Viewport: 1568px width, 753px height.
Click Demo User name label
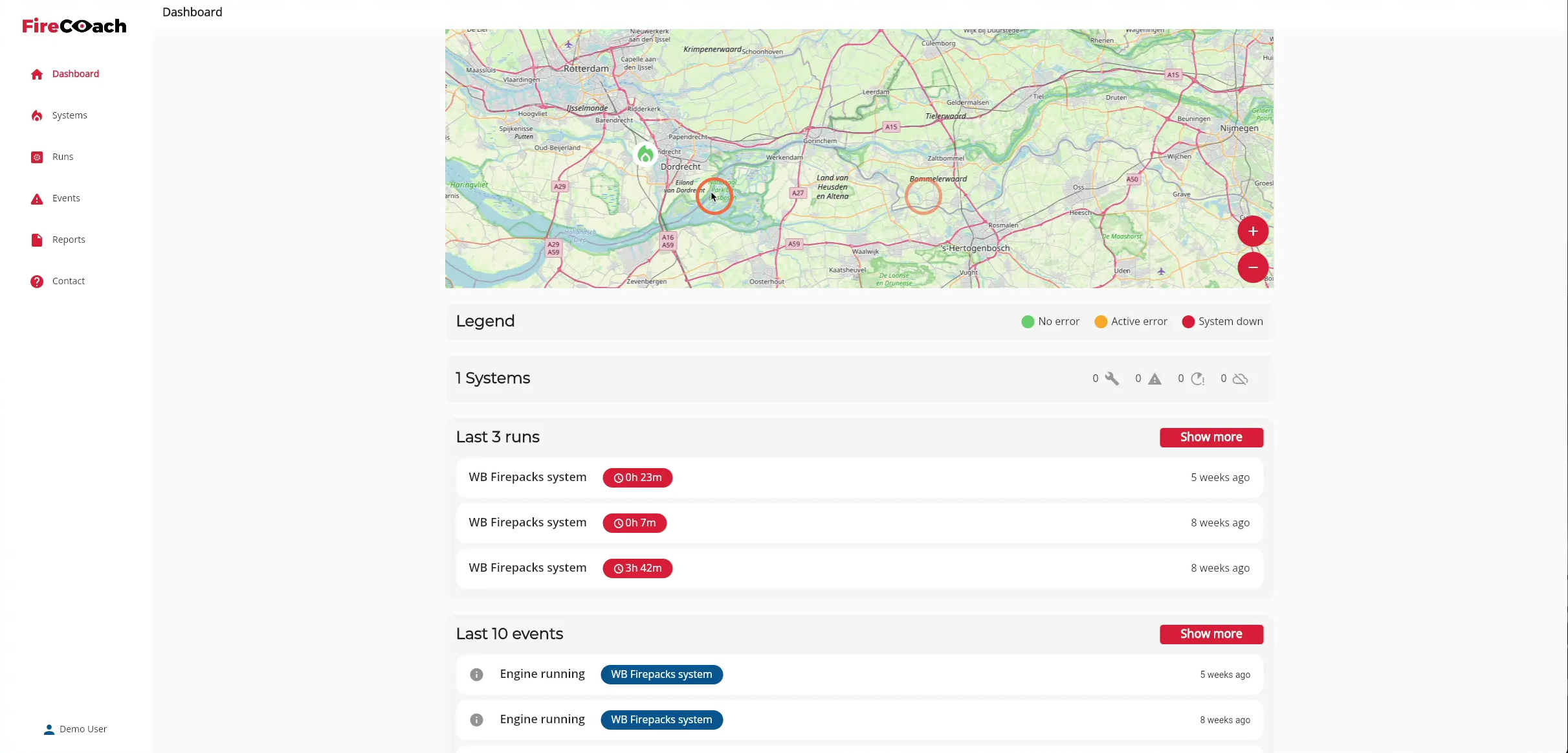click(83, 729)
